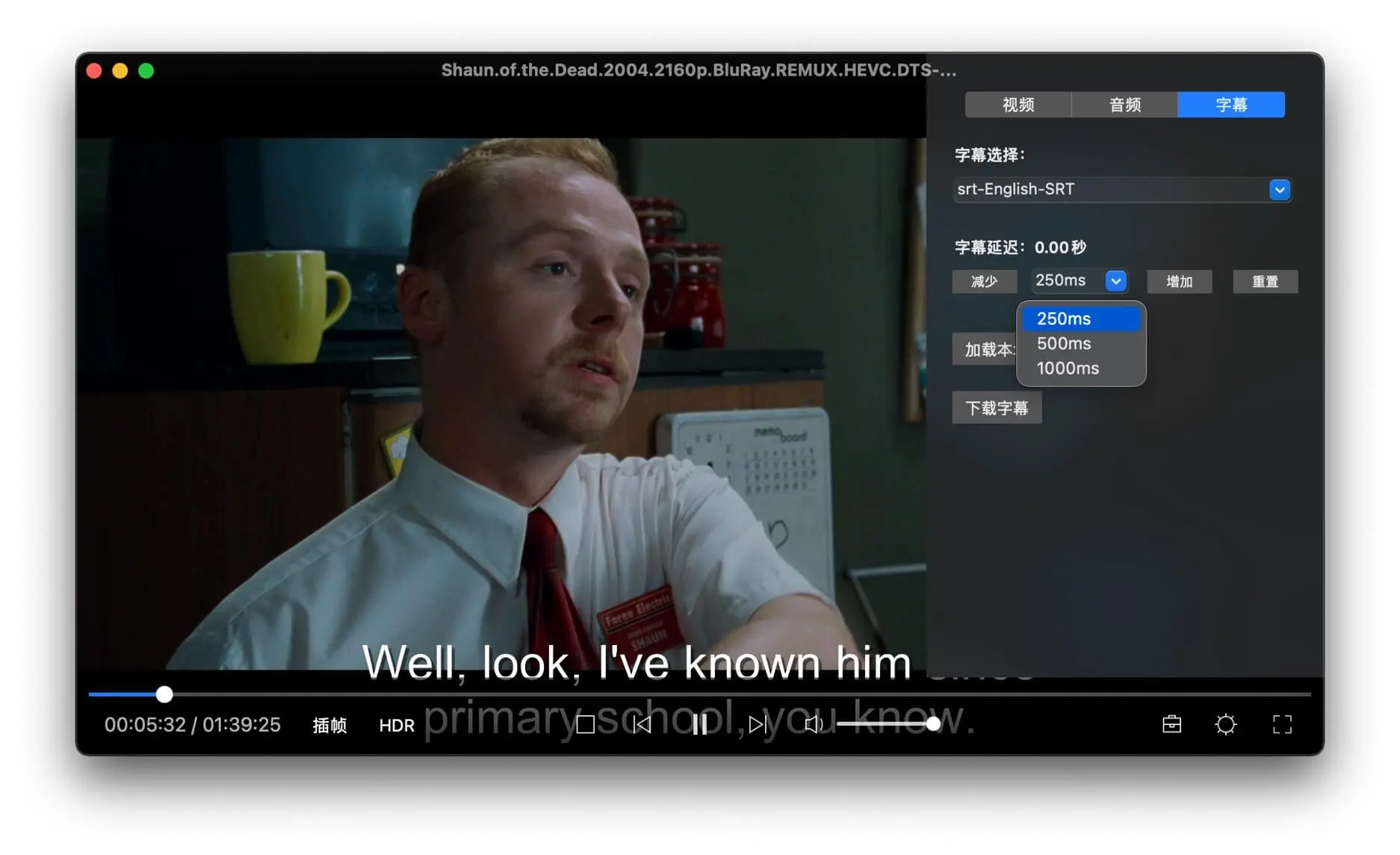The image size is (1400, 855).
Task: Pause the video playback
Action: coord(699,724)
